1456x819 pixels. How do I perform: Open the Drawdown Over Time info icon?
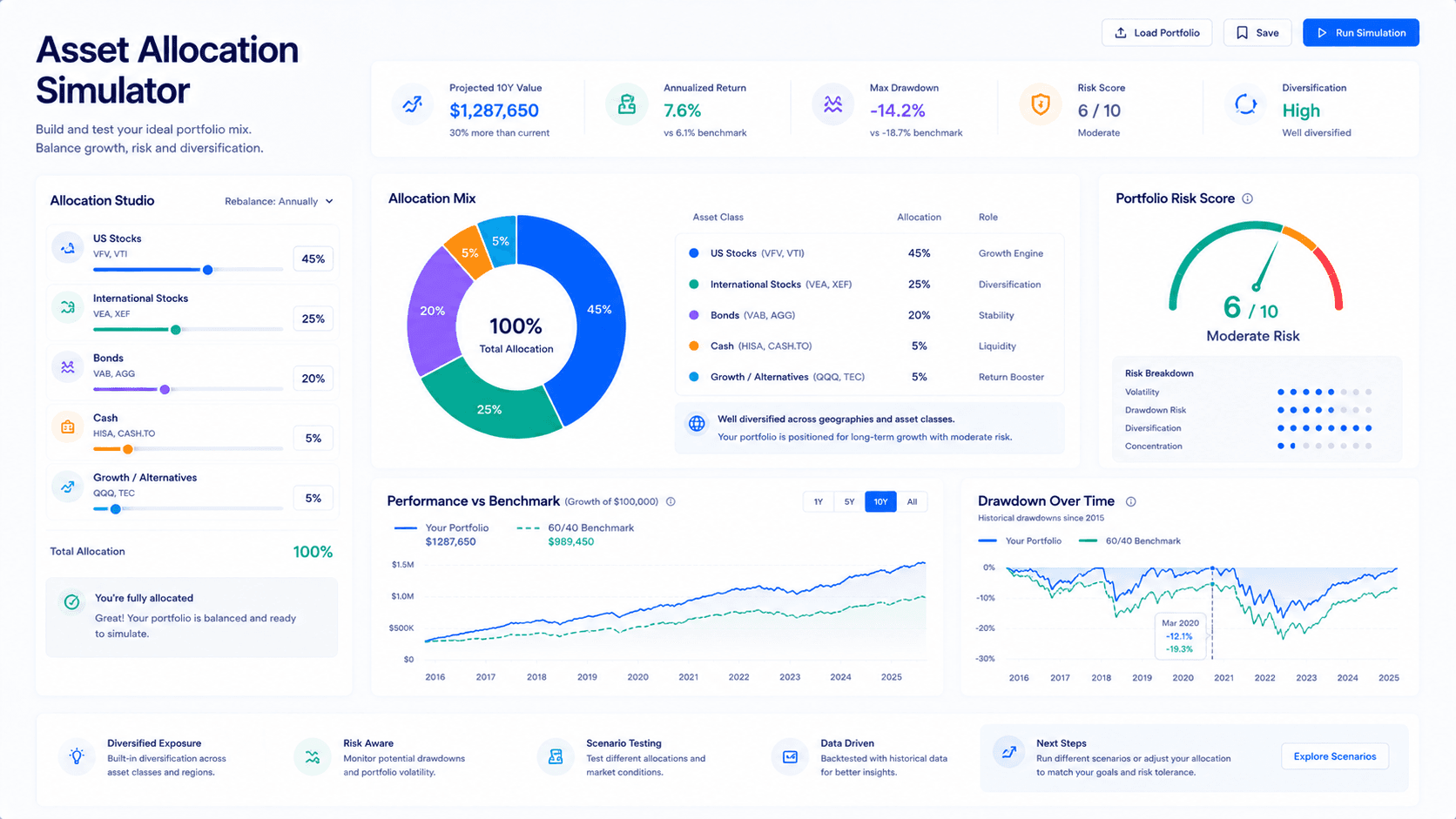pos(1131,501)
